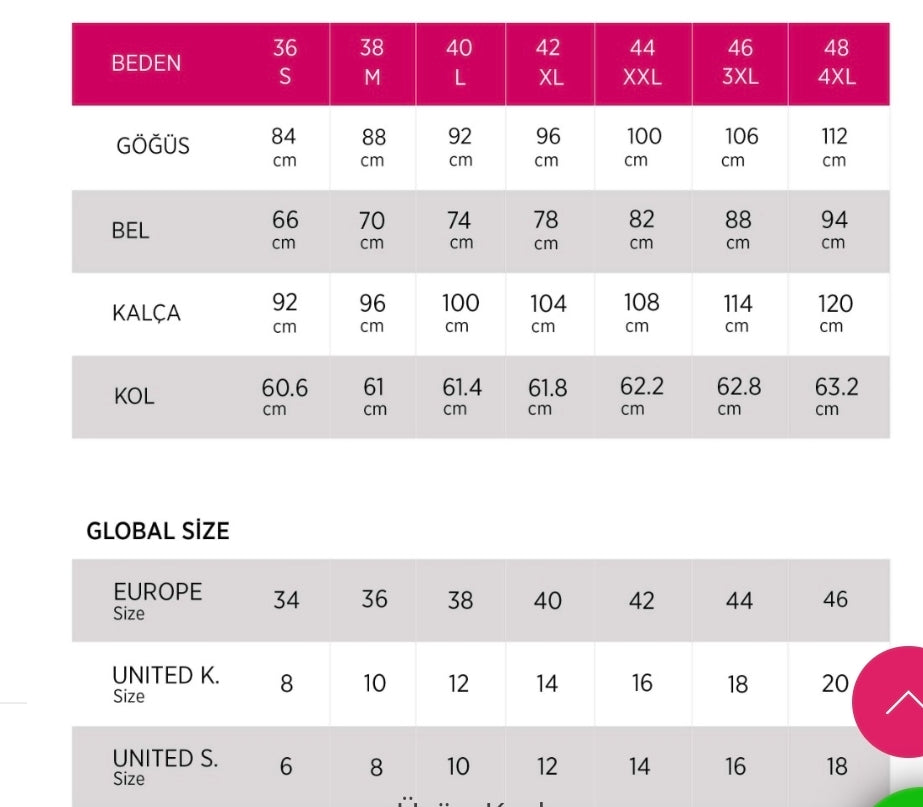923x807 pixels.
Task: Click the 112 cm chest measurement cell
Action: pyautogui.click(x=834, y=146)
